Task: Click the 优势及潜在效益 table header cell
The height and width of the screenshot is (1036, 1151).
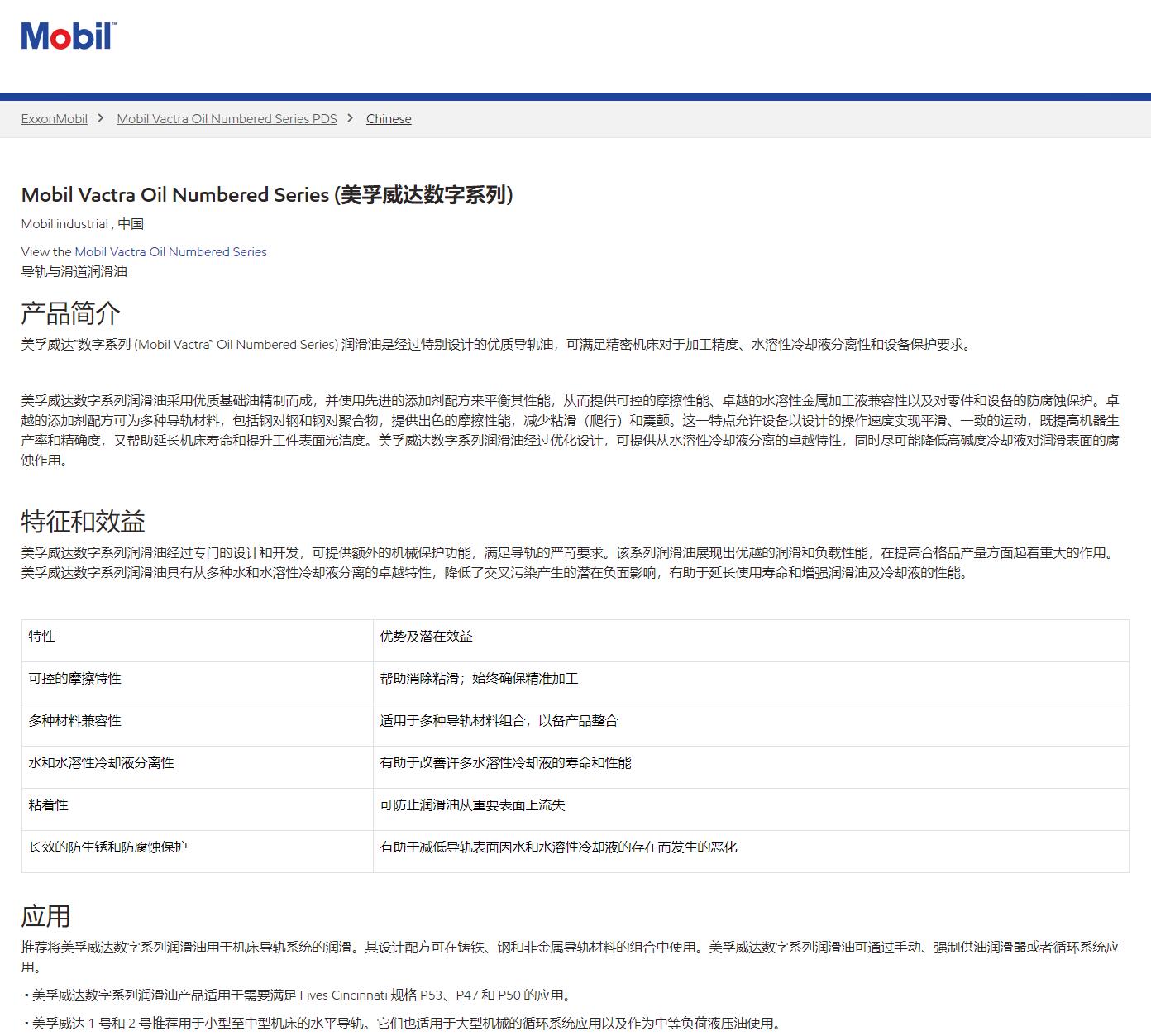Action: 751,641
